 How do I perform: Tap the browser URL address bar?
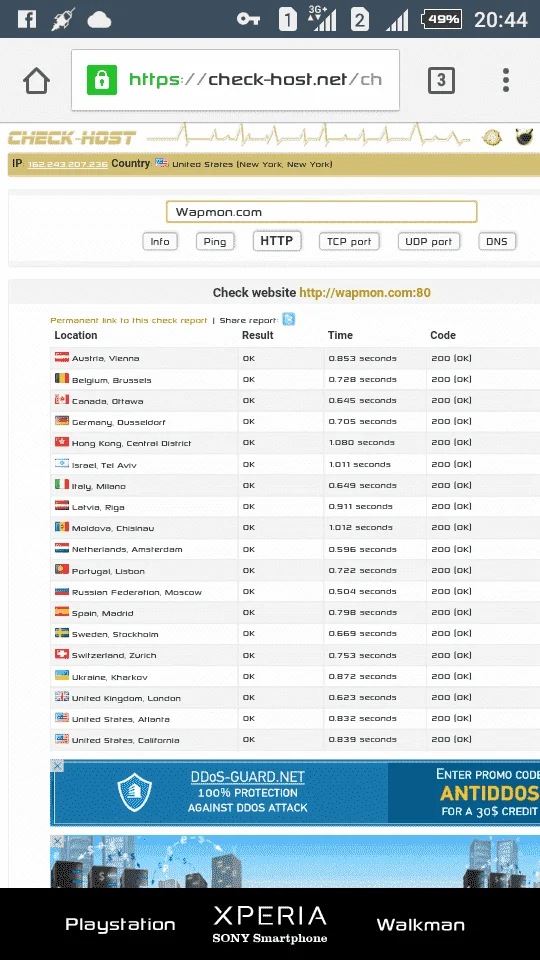pos(235,80)
